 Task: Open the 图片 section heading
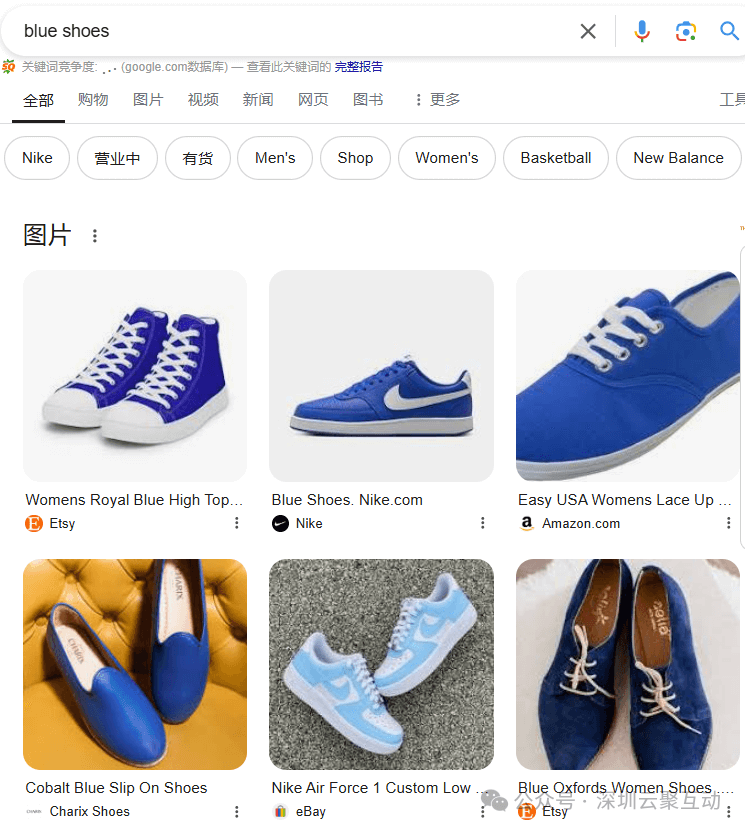pyautogui.click(x=47, y=235)
